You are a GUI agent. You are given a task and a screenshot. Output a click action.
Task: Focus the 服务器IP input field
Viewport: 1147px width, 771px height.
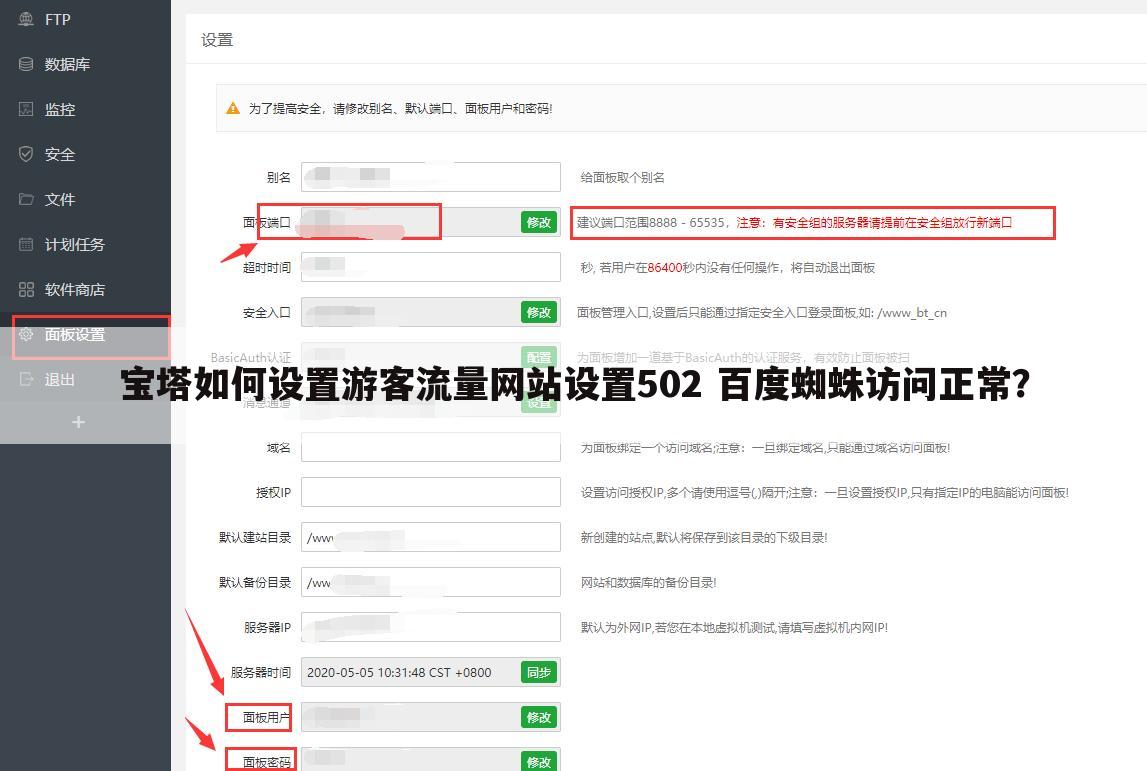coord(431,628)
